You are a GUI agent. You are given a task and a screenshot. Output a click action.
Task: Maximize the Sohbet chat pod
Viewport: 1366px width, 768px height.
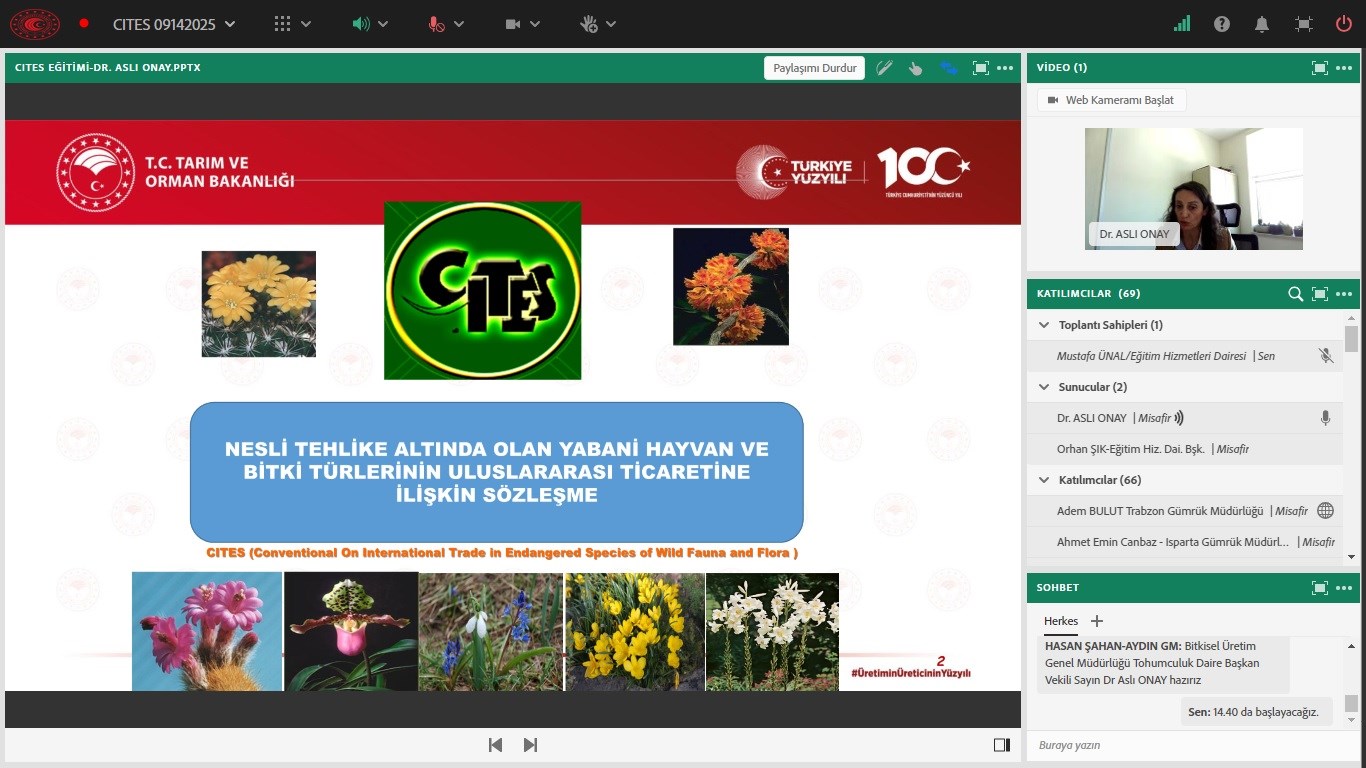click(1320, 588)
